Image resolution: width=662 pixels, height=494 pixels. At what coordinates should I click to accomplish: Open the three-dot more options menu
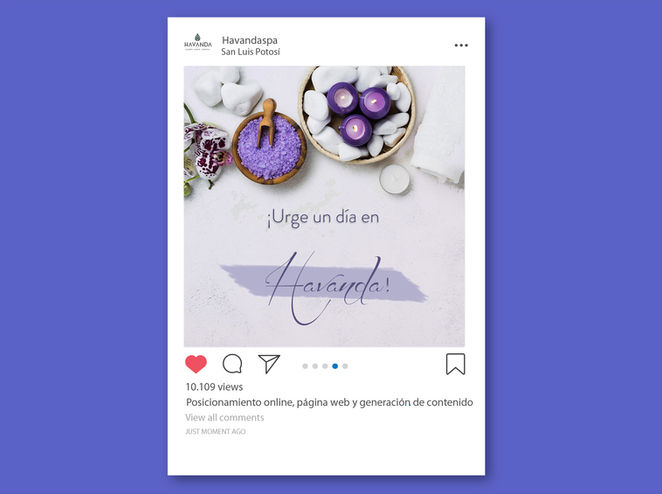pos(461,45)
